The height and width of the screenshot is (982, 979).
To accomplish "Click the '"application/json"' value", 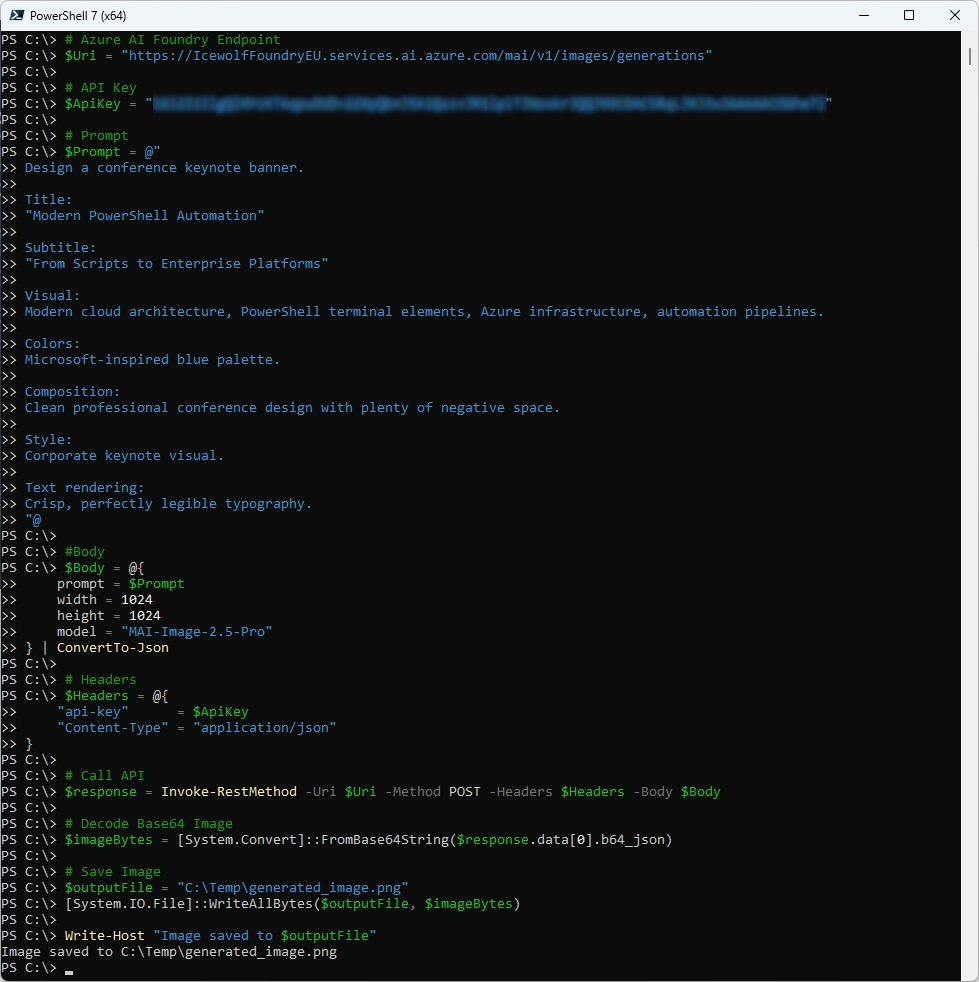I will 265,728.
